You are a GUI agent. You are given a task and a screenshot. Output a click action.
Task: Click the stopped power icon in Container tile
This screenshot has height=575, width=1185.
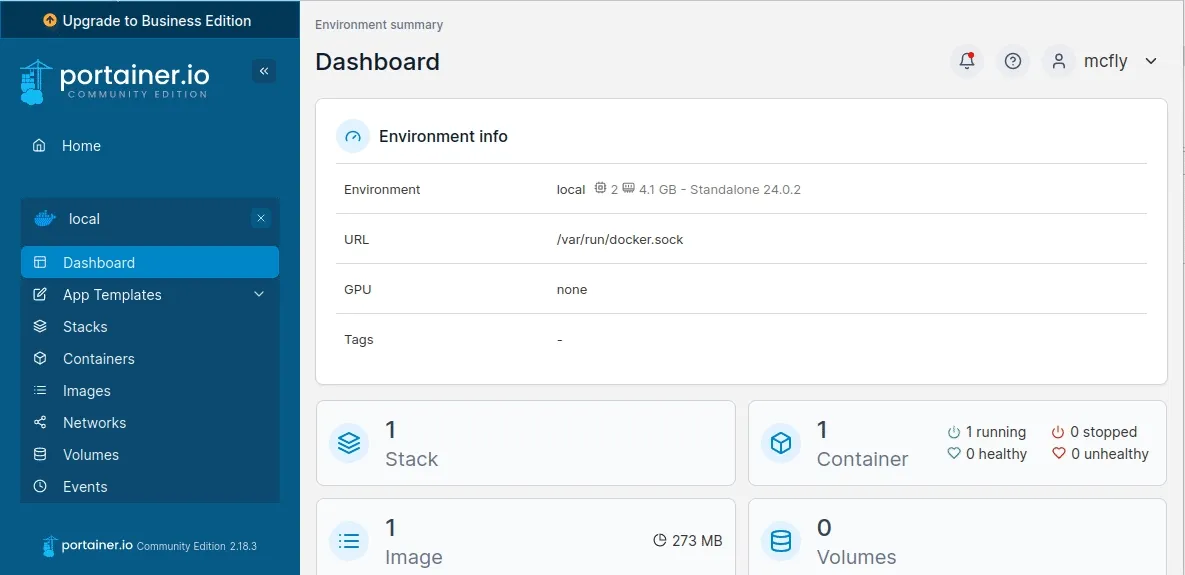(1058, 432)
